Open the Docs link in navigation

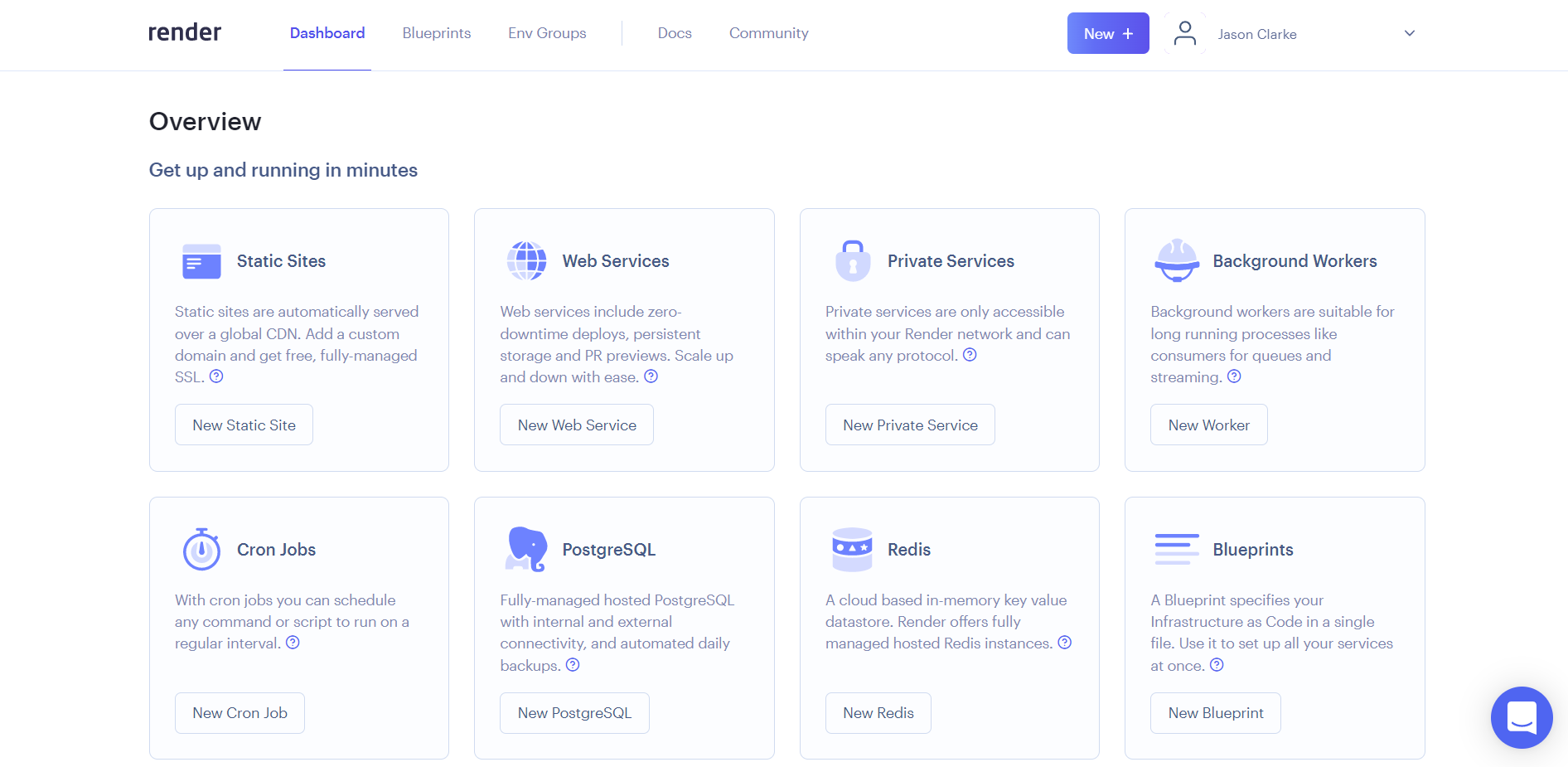(x=675, y=33)
